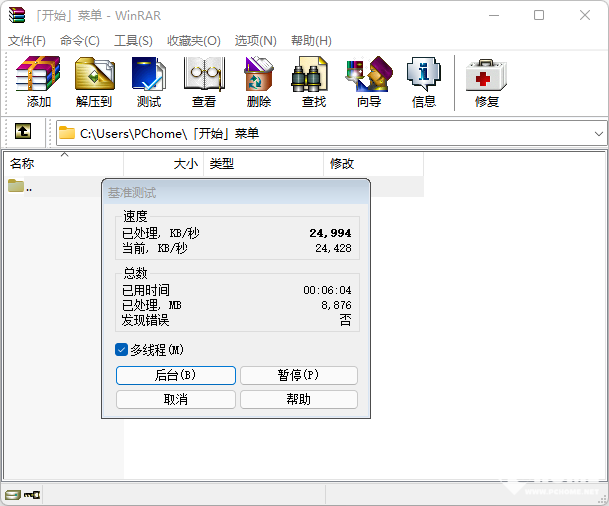Toggle the 多线程(M) multithreading checkbox

click(122, 350)
